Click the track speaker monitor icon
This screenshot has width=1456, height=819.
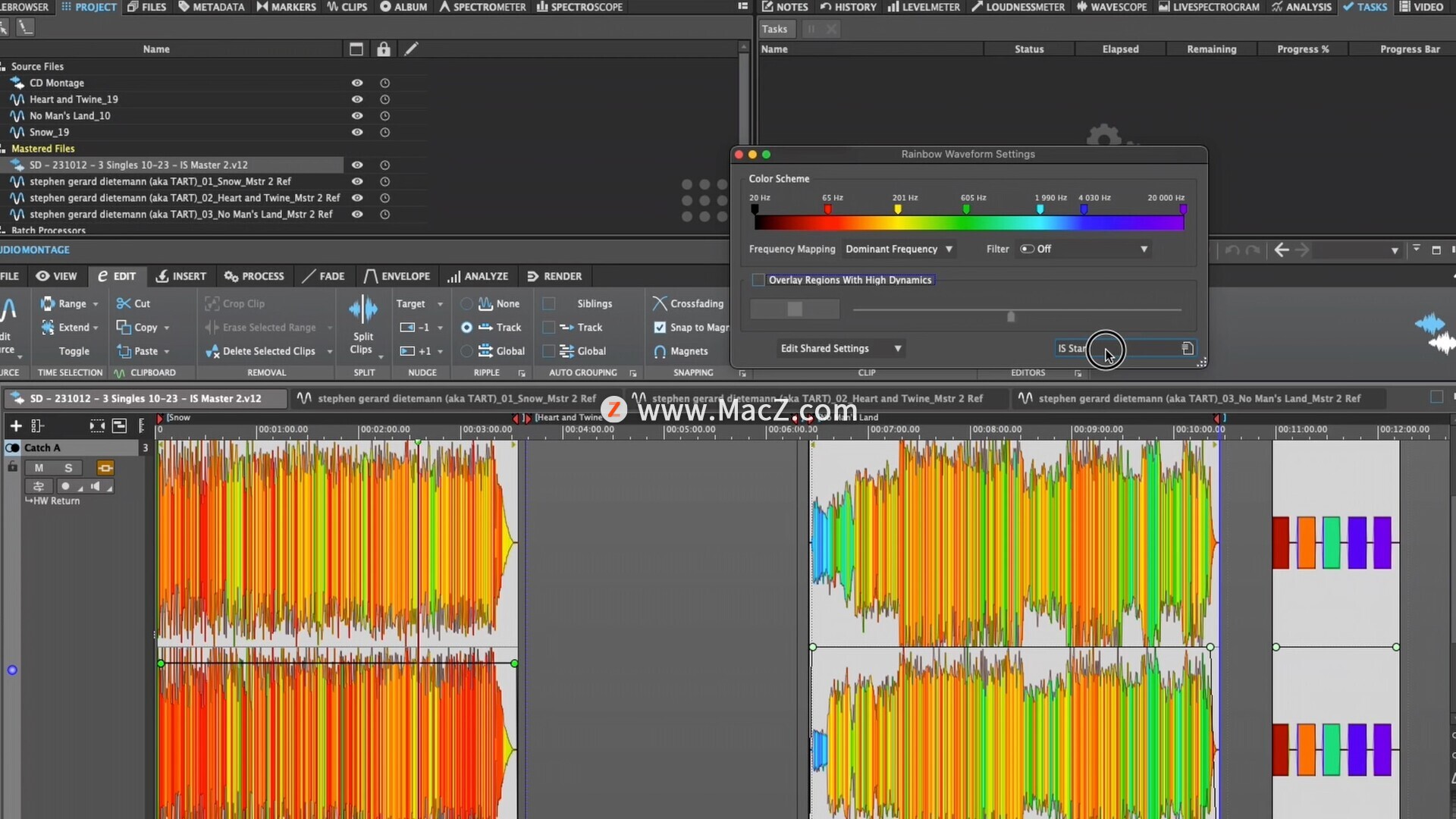coord(96,486)
